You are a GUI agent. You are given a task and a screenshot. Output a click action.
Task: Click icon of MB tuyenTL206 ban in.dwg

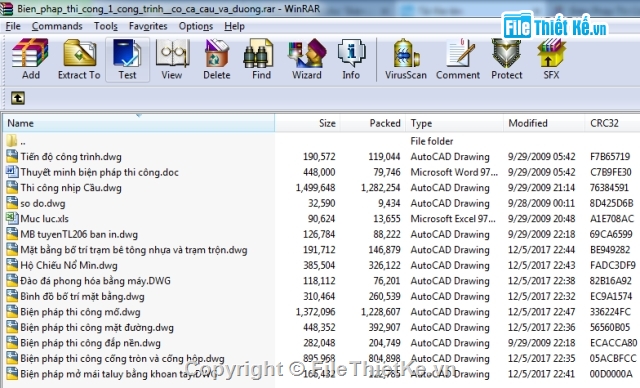[x=12, y=234]
